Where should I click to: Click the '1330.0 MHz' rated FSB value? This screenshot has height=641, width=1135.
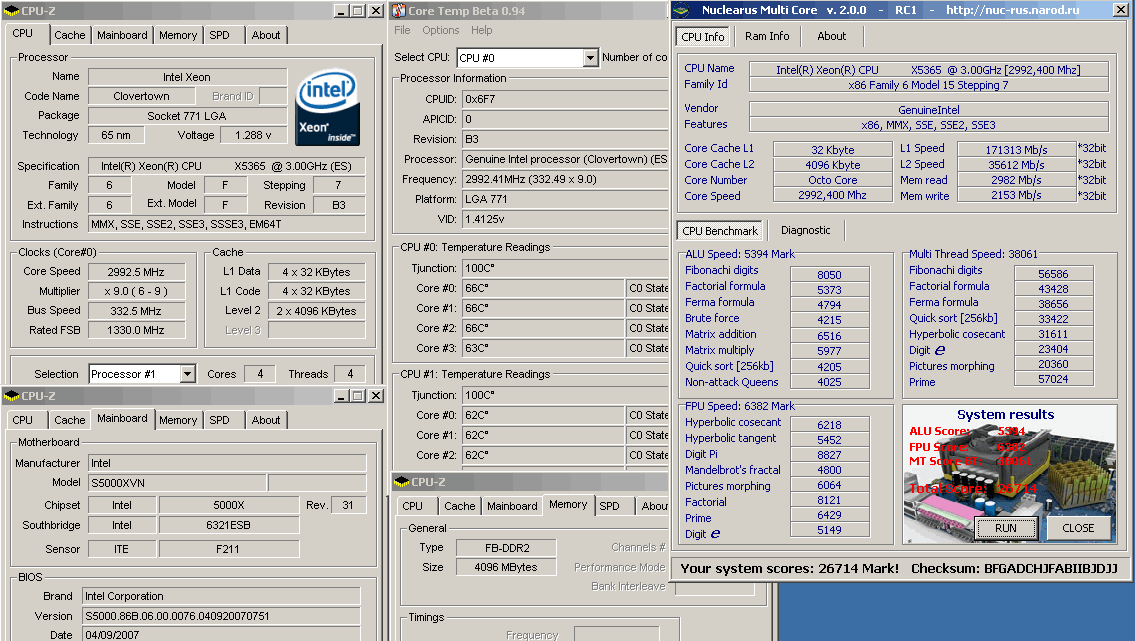[x=136, y=330]
